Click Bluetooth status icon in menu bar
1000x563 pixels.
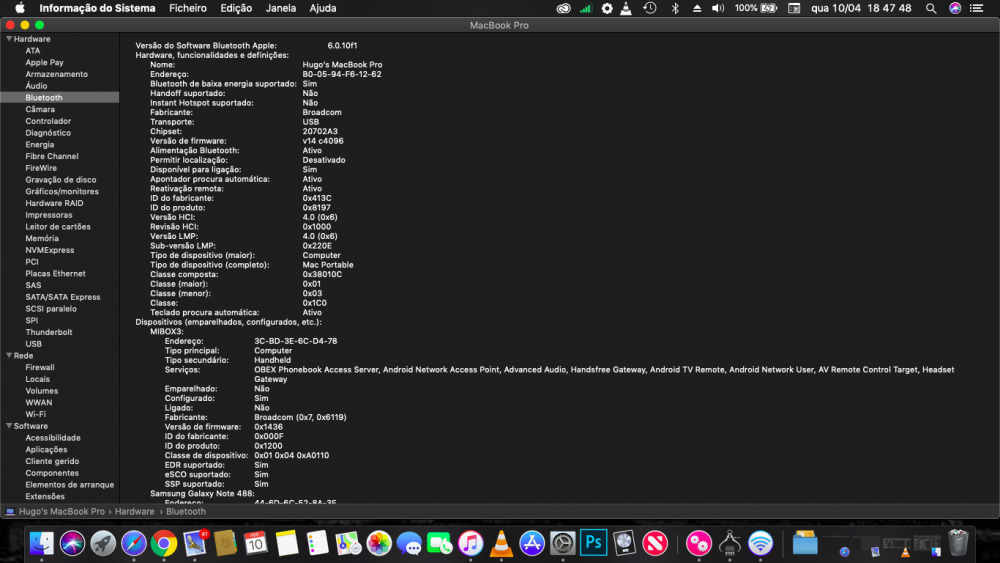pyautogui.click(x=675, y=8)
